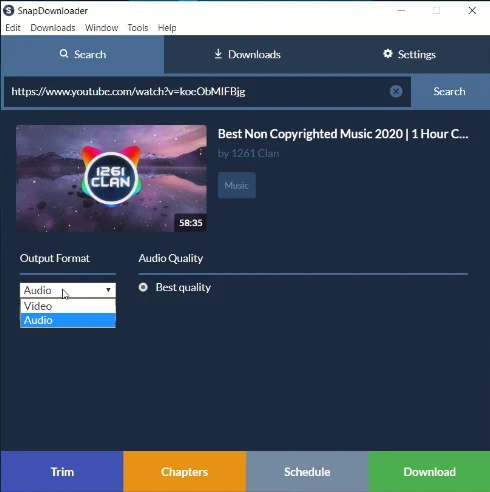Open the Edit menu

coord(13,28)
